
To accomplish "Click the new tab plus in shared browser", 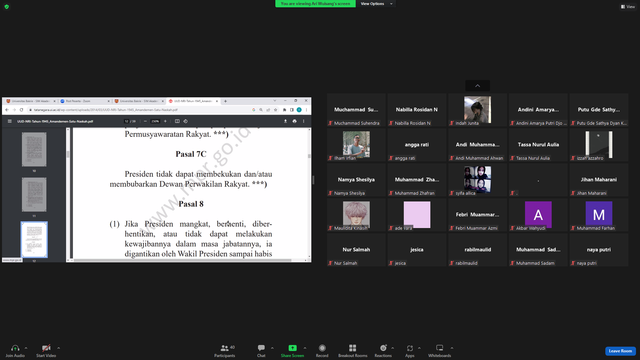I will pyautogui.click(x=225, y=101).
